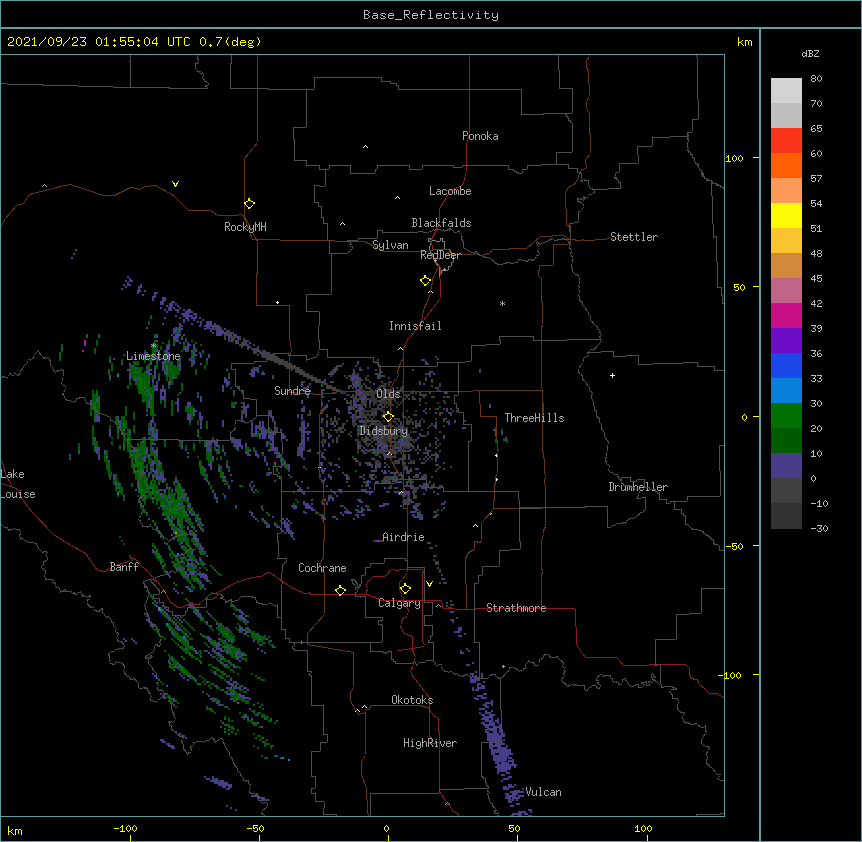Click the Strathmore label
This screenshot has height=842, width=862.
click(516, 608)
